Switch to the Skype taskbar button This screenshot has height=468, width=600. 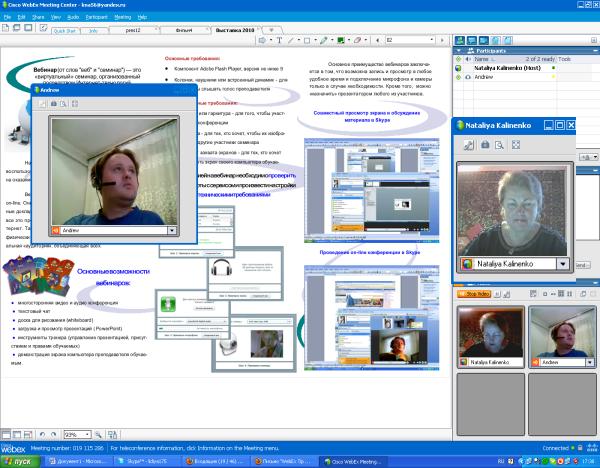pyautogui.click(x=147, y=461)
